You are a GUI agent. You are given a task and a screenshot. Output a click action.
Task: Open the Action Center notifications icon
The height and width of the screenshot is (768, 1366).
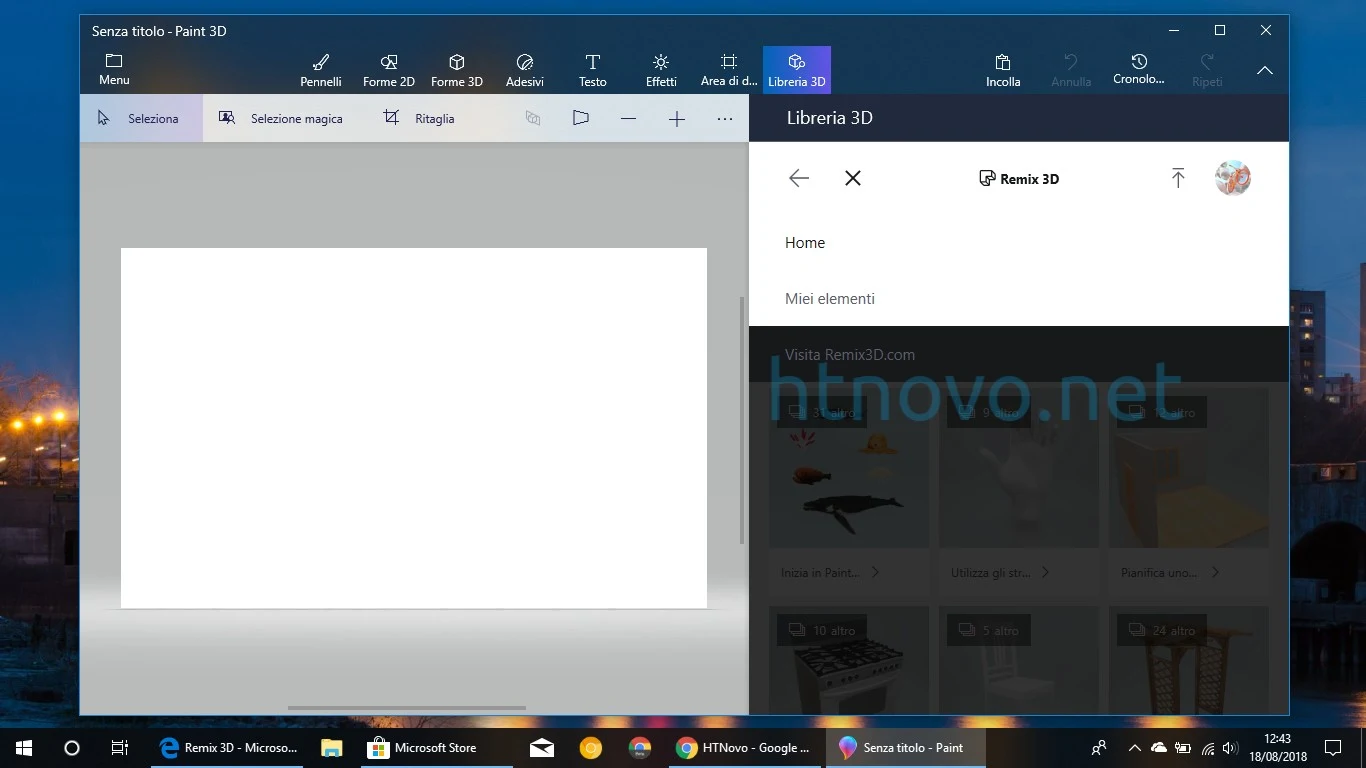(1333, 748)
